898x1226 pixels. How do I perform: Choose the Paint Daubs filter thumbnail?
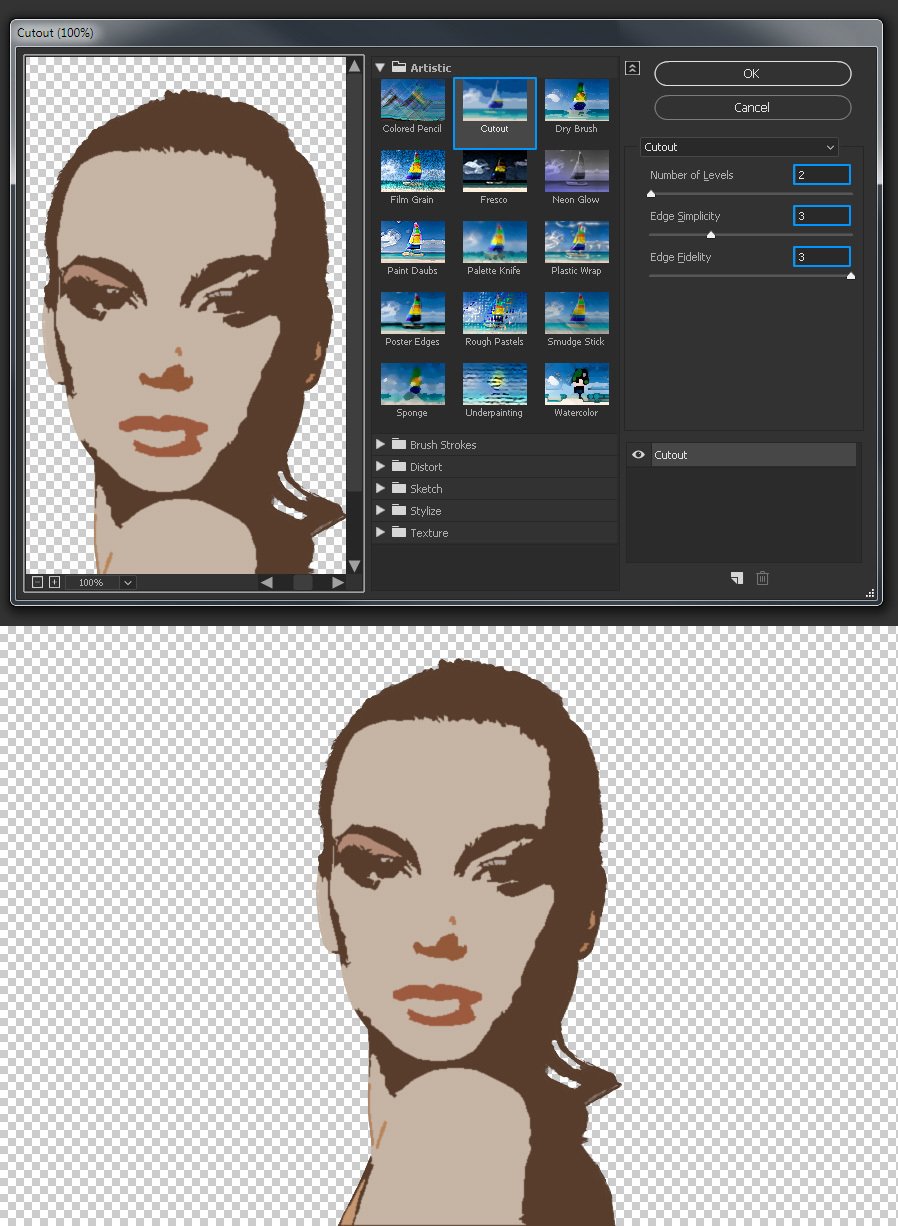pyautogui.click(x=412, y=242)
